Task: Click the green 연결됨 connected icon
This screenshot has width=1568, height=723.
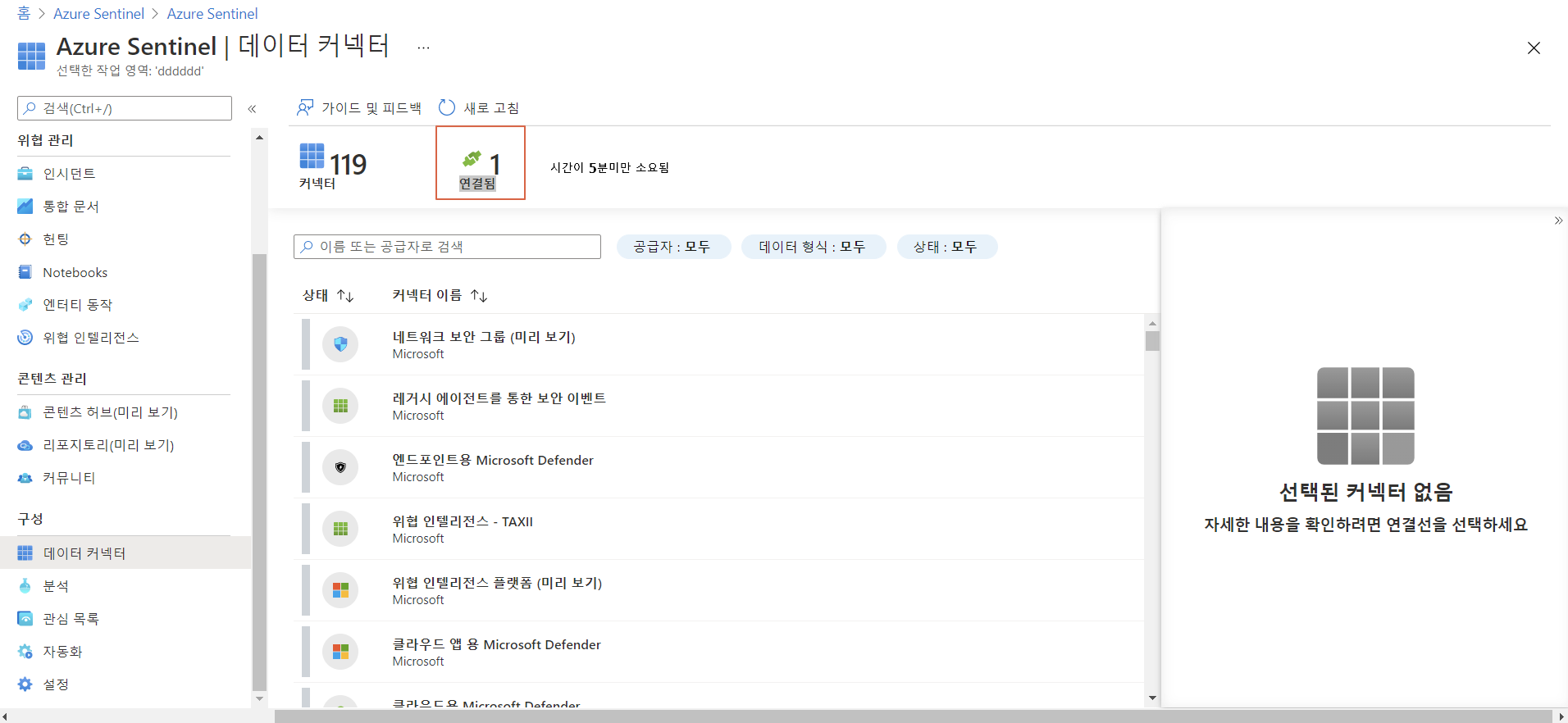Action: tap(472, 158)
